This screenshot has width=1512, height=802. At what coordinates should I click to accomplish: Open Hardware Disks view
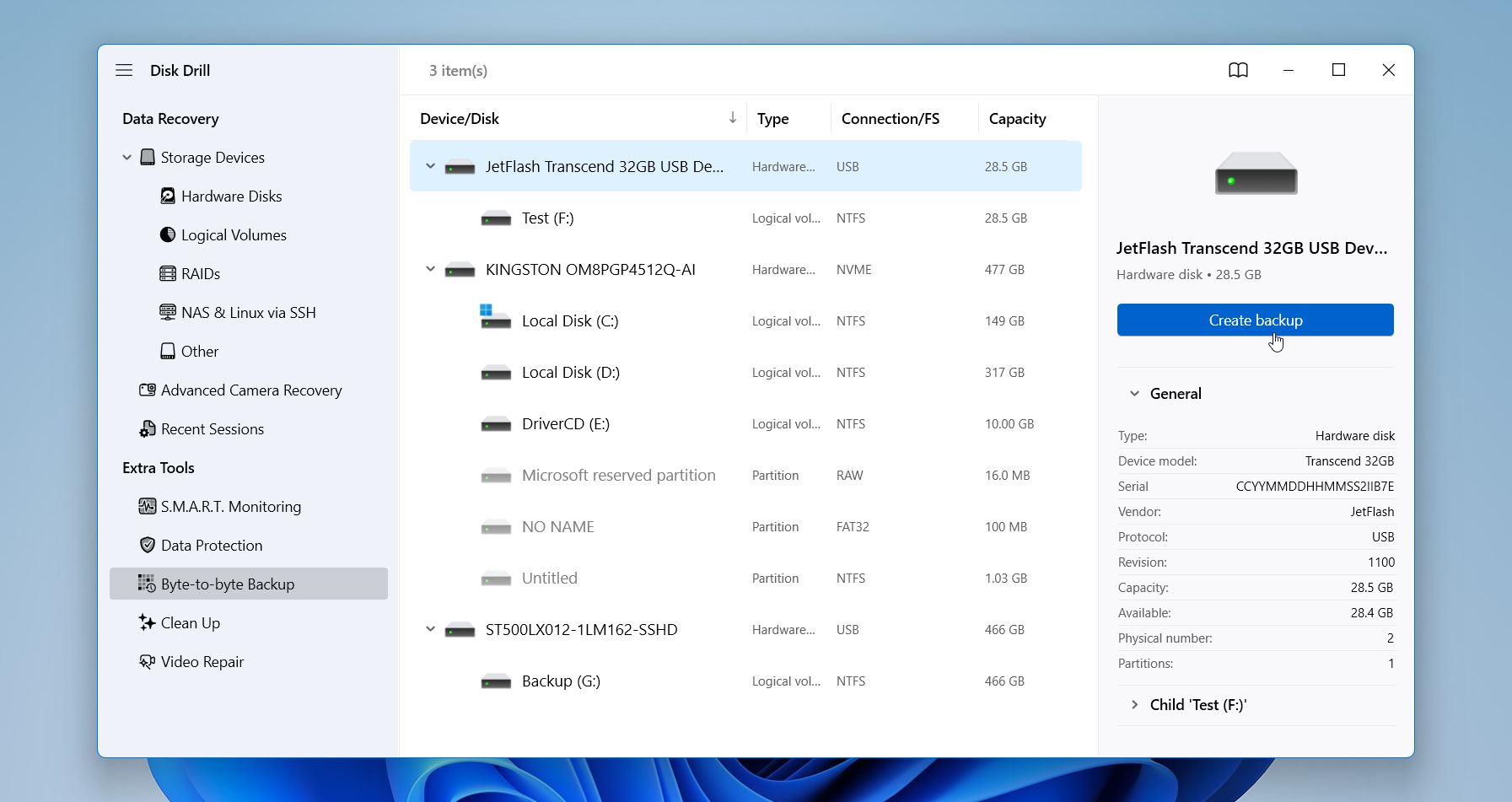(232, 196)
